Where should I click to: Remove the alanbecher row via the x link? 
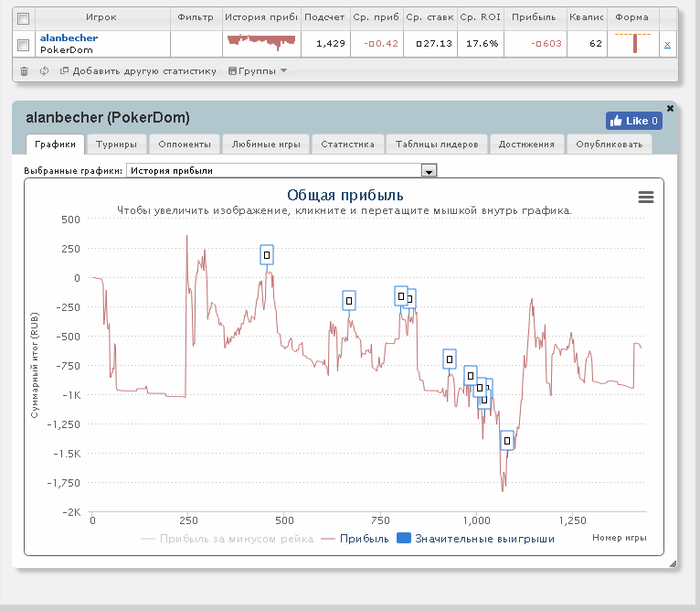click(x=667, y=44)
